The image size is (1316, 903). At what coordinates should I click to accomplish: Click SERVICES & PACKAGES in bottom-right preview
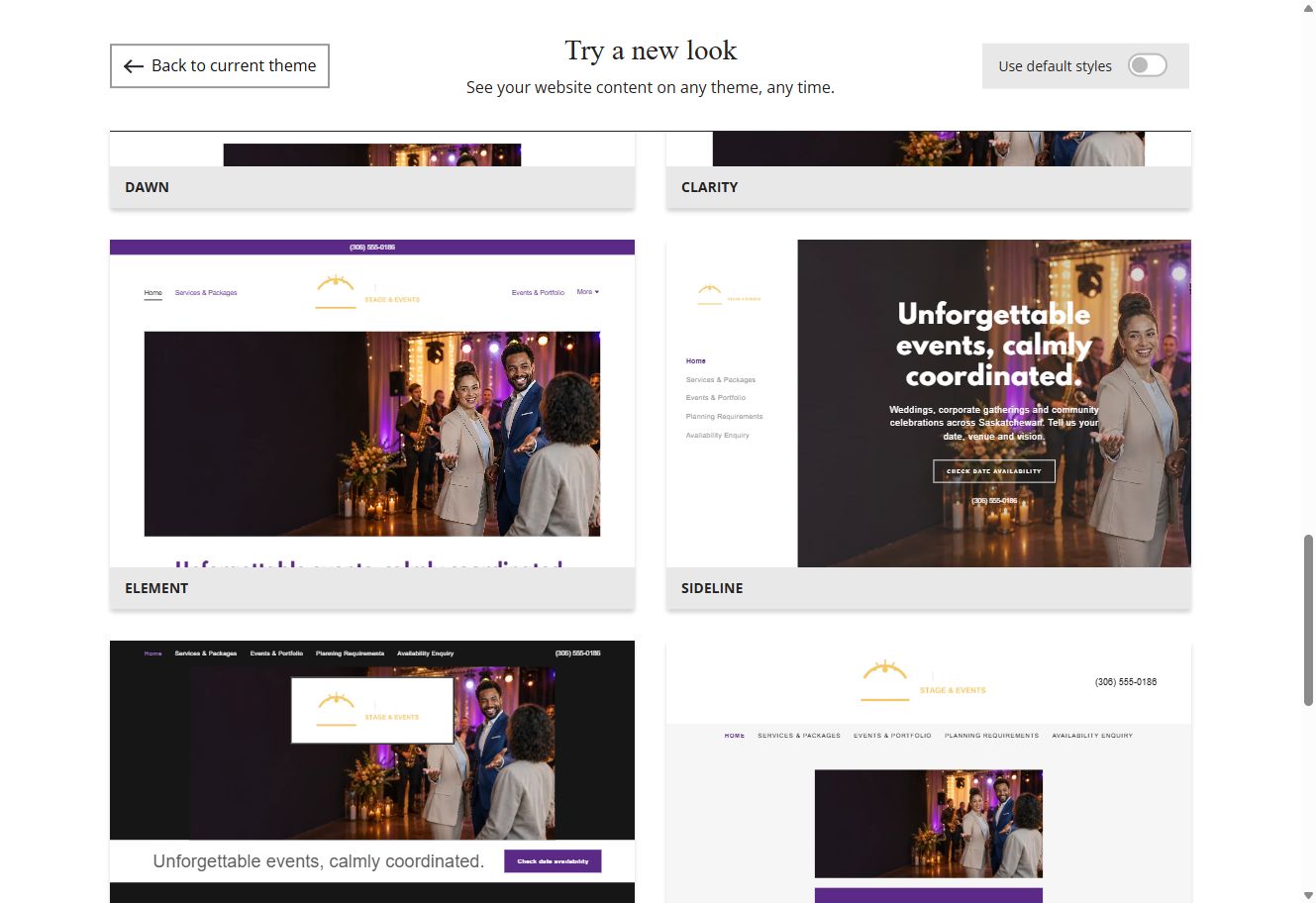click(x=799, y=736)
